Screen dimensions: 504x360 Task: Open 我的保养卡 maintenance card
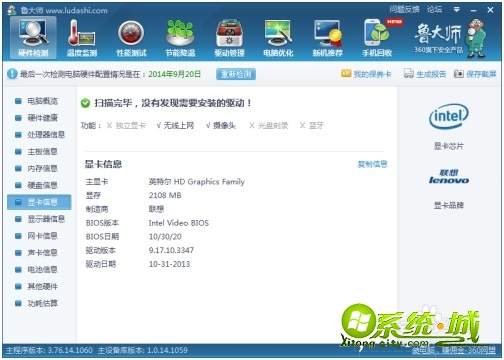coord(366,74)
